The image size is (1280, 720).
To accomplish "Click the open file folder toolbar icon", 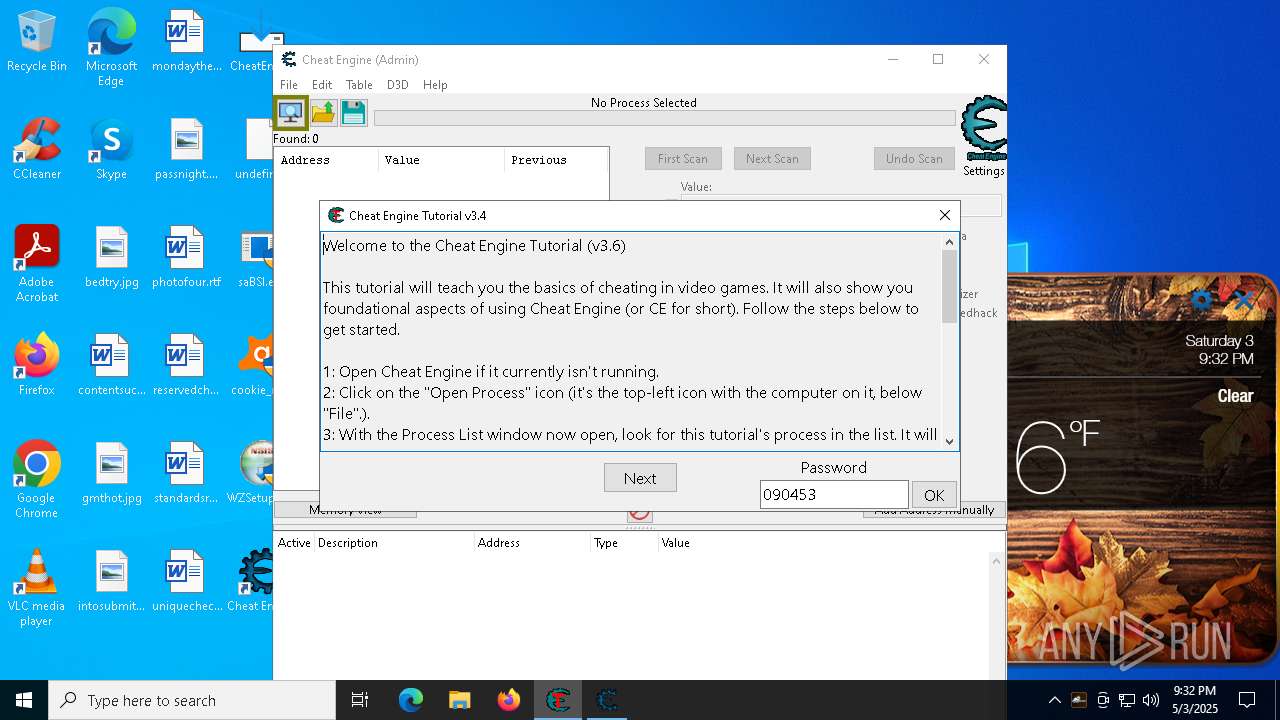I will point(323,113).
